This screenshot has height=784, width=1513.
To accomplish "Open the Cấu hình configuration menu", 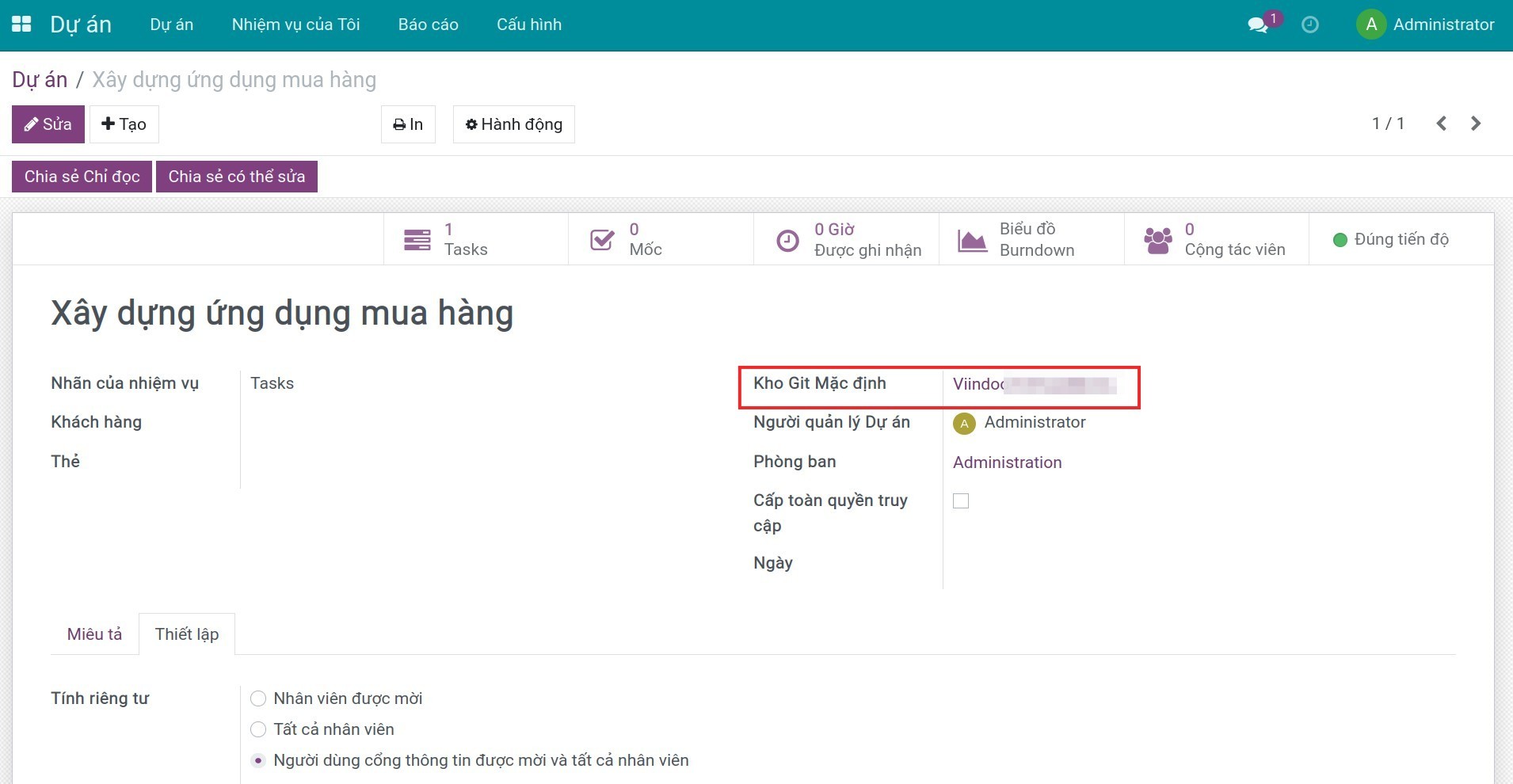I will 528,25.
